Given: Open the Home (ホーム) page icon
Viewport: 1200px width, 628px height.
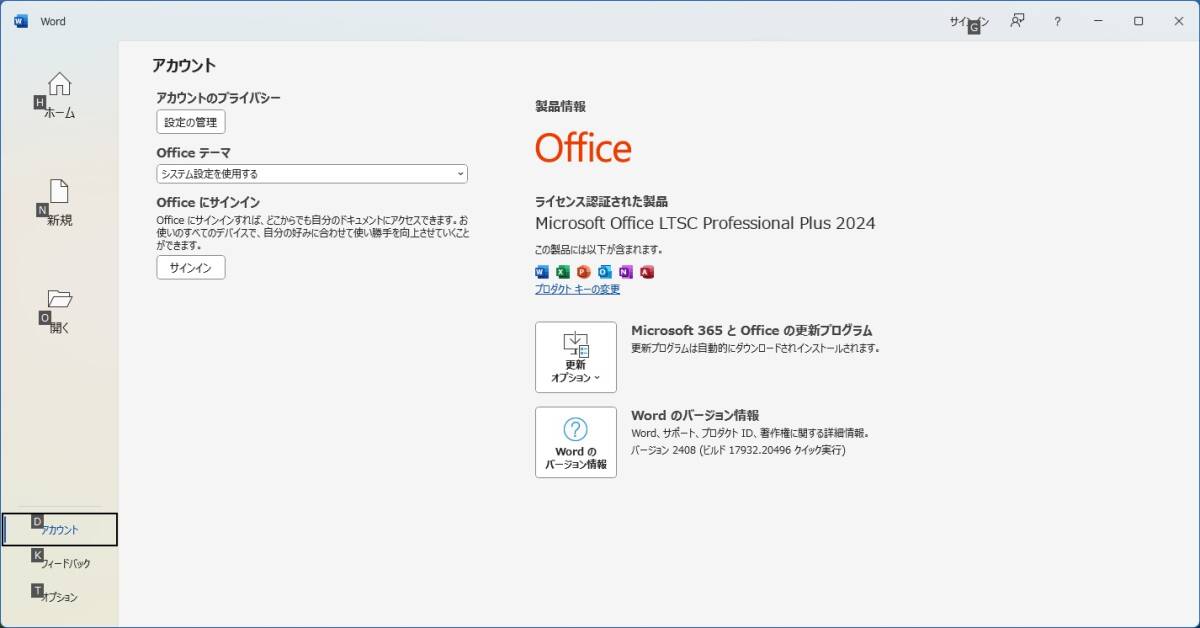Looking at the screenshot, I should pos(60,84).
